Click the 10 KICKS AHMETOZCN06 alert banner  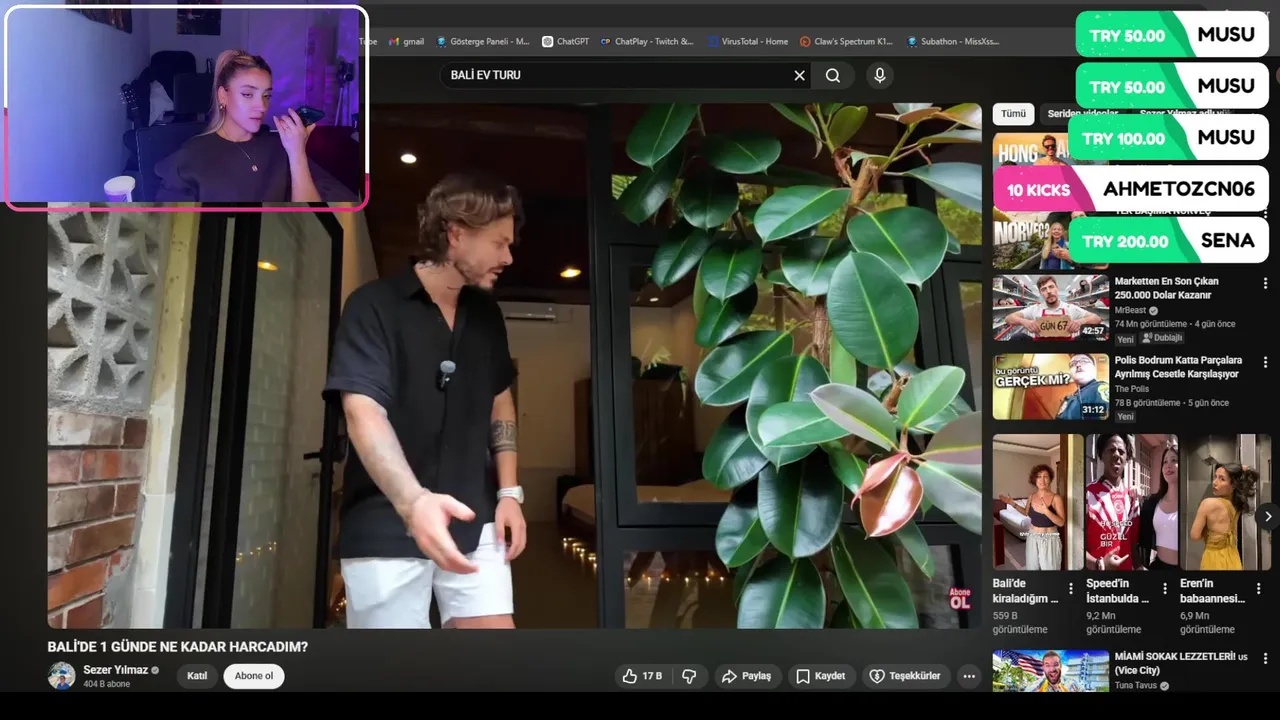coord(1131,189)
